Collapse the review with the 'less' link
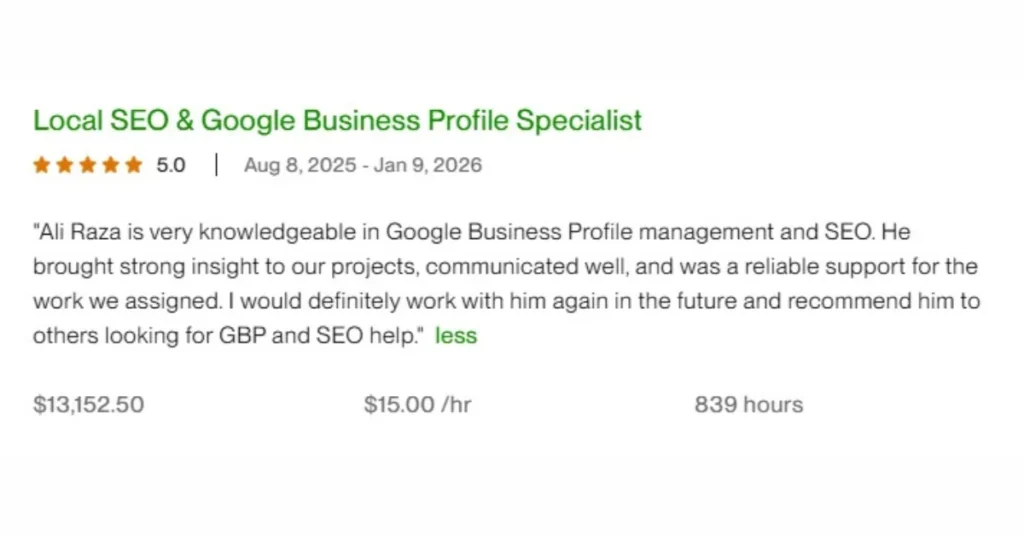Screen dimensions: 1024x536 pos(456,336)
